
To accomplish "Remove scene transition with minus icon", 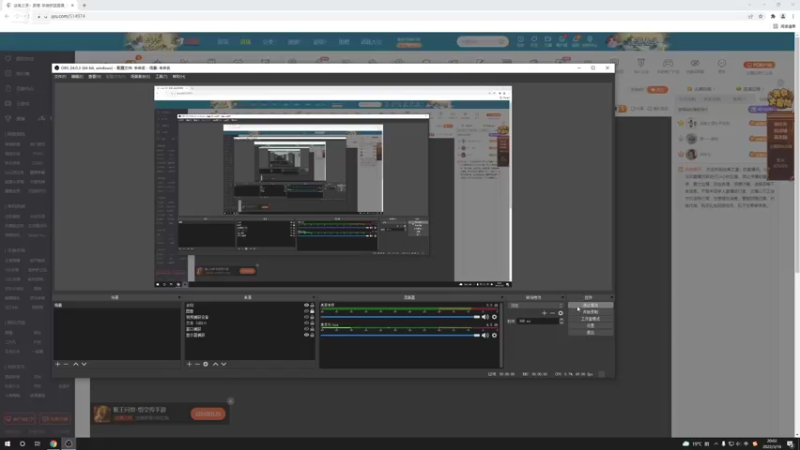I will pyautogui.click(x=552, y=313).
